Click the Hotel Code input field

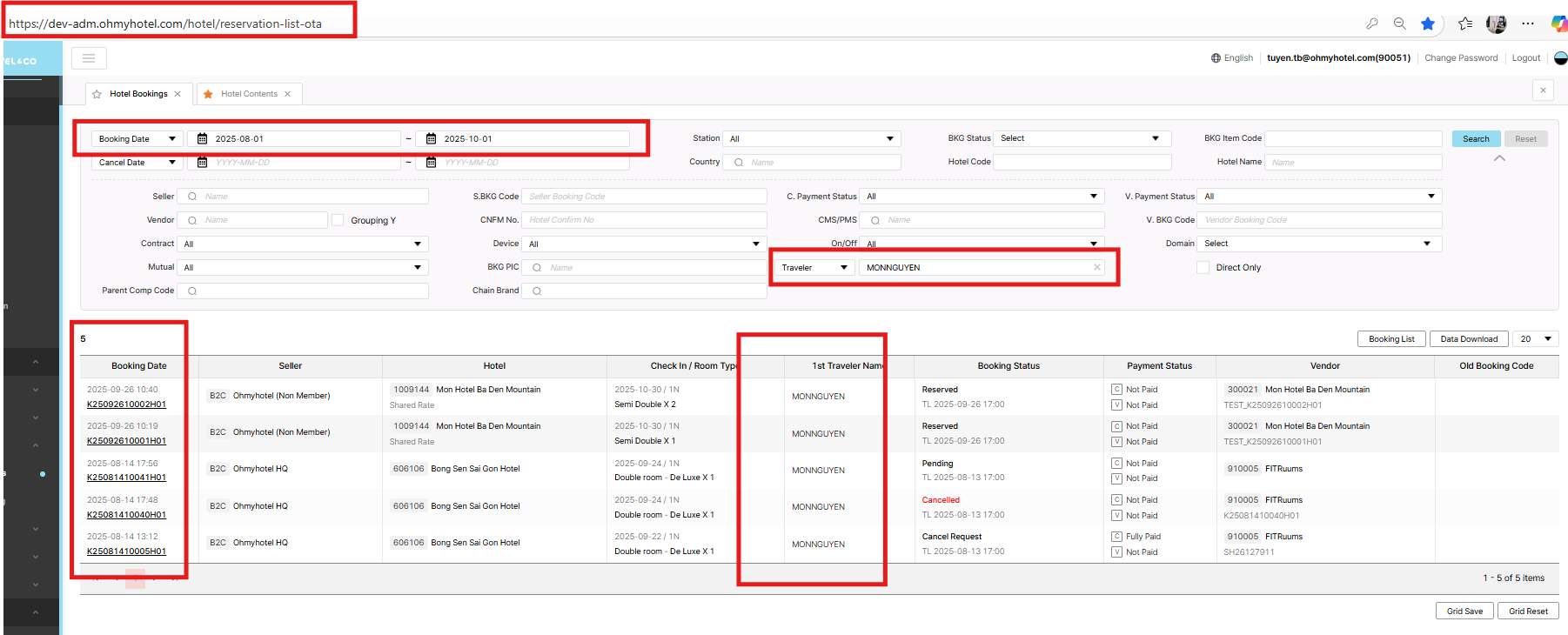click(1082, 163)
